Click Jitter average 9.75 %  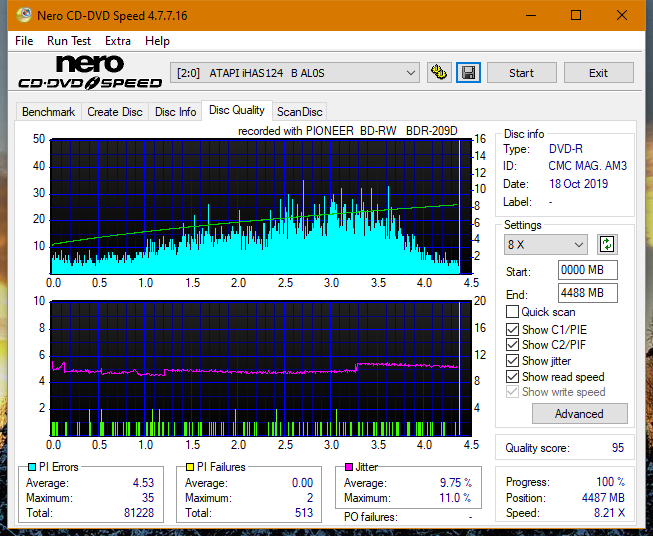coord(456,483)
